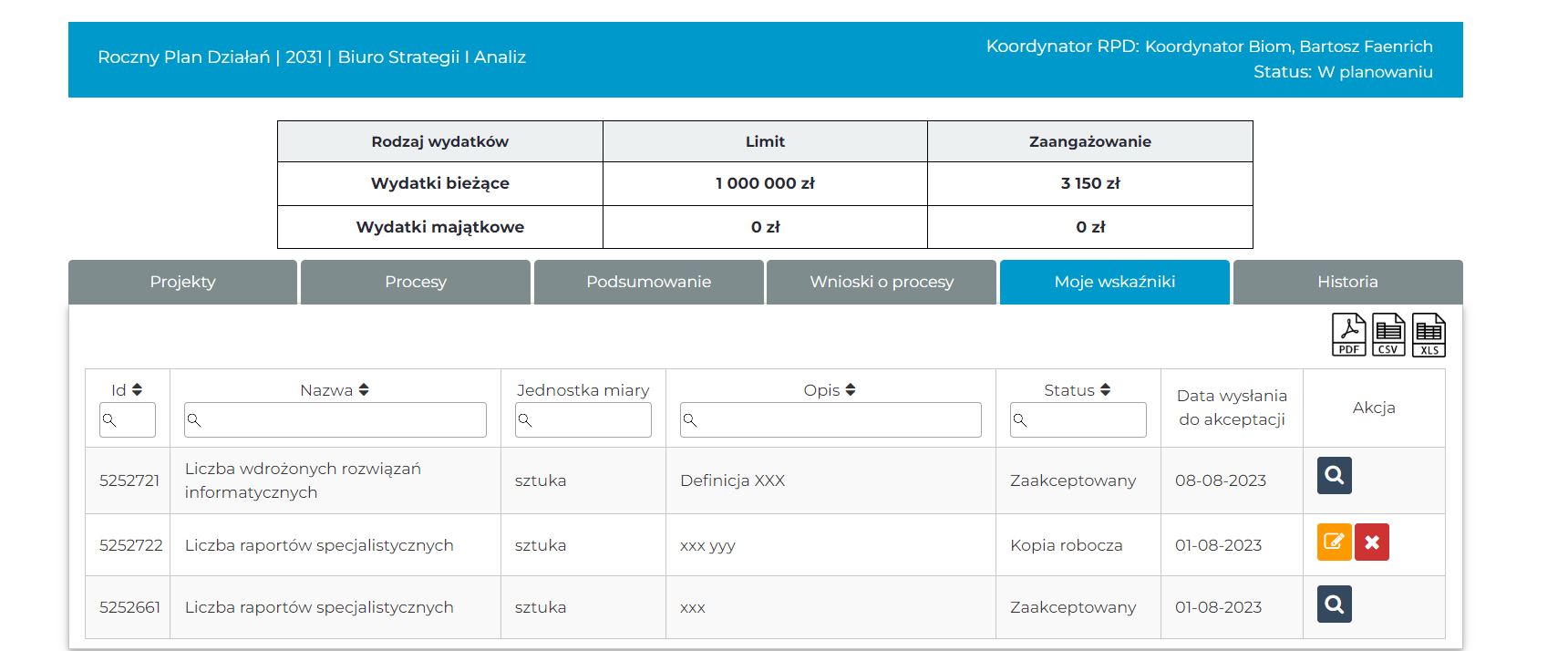This screenshot has height=651, width=1568.
Task: Edit the draft indicator 5252722
Action: (1334, 542)
